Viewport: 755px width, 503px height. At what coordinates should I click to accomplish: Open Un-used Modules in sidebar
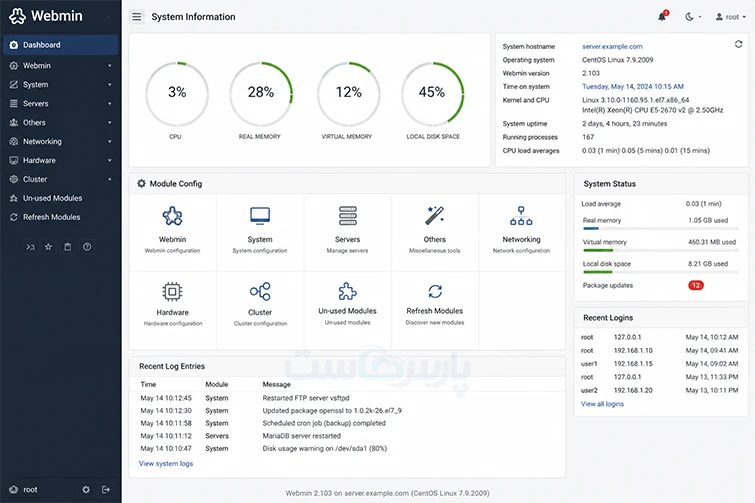point(60,198)
